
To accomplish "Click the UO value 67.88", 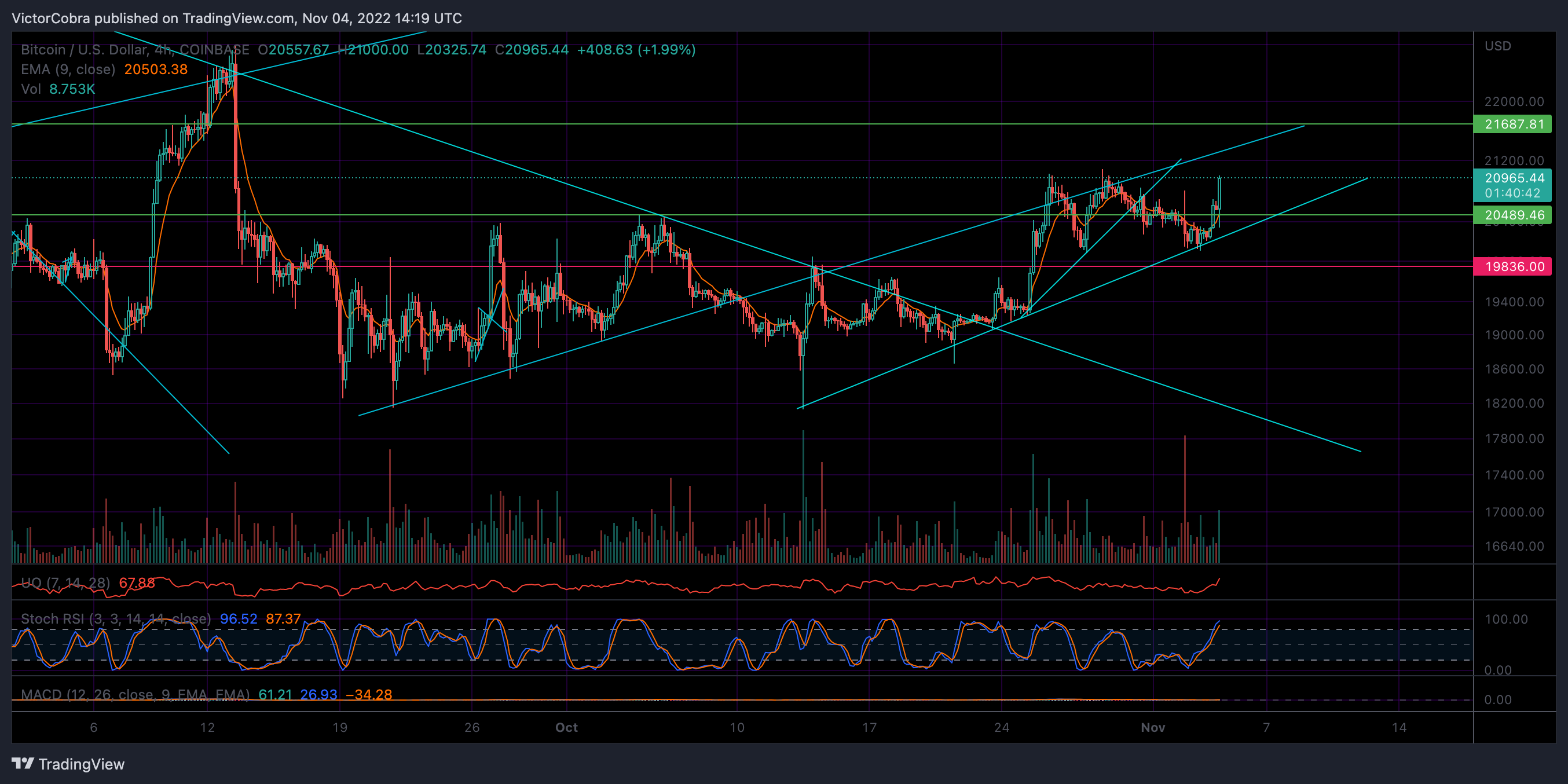I will [137, 583].
